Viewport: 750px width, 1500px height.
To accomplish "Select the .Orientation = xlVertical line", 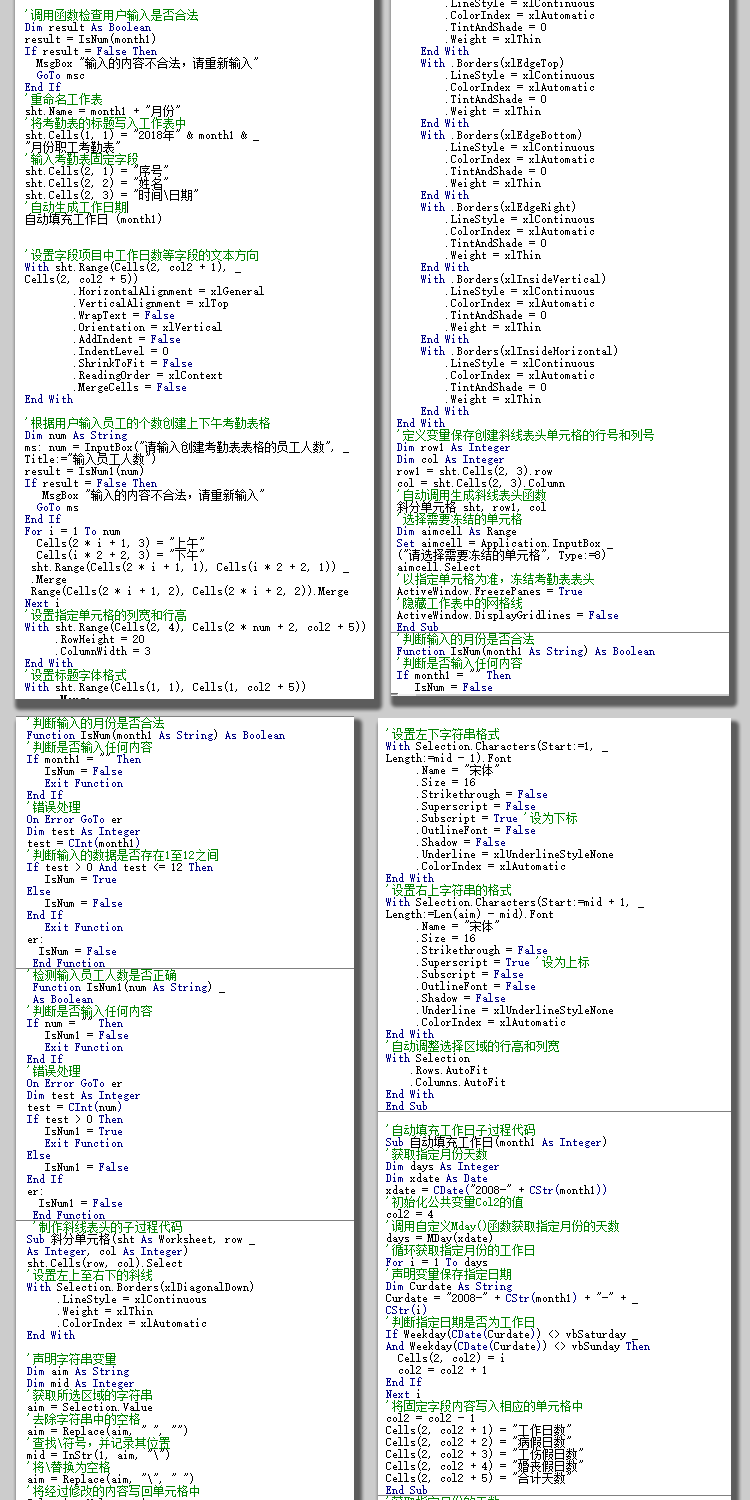I will (x=149, y=327).
